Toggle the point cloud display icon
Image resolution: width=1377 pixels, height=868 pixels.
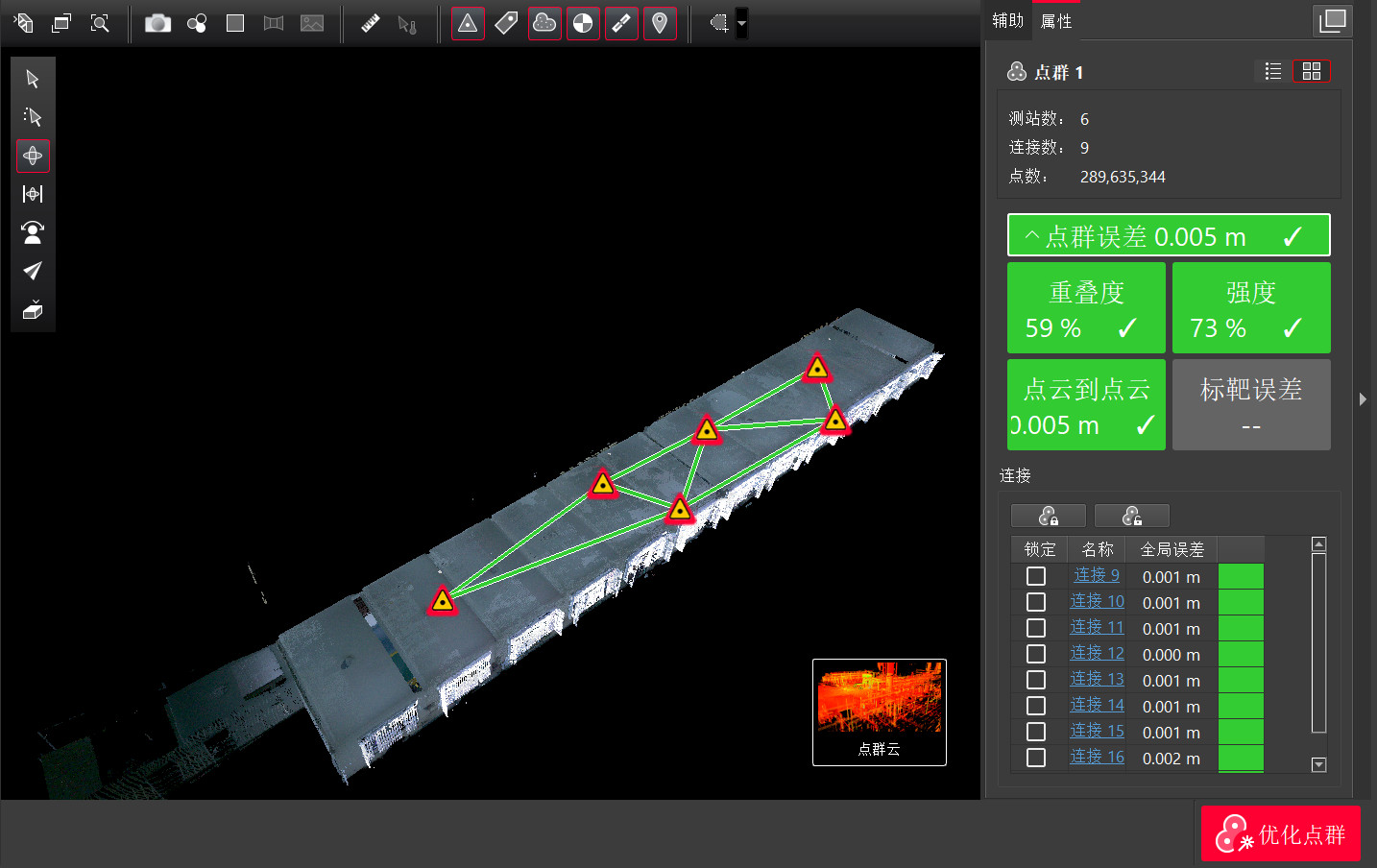(544, 23)
